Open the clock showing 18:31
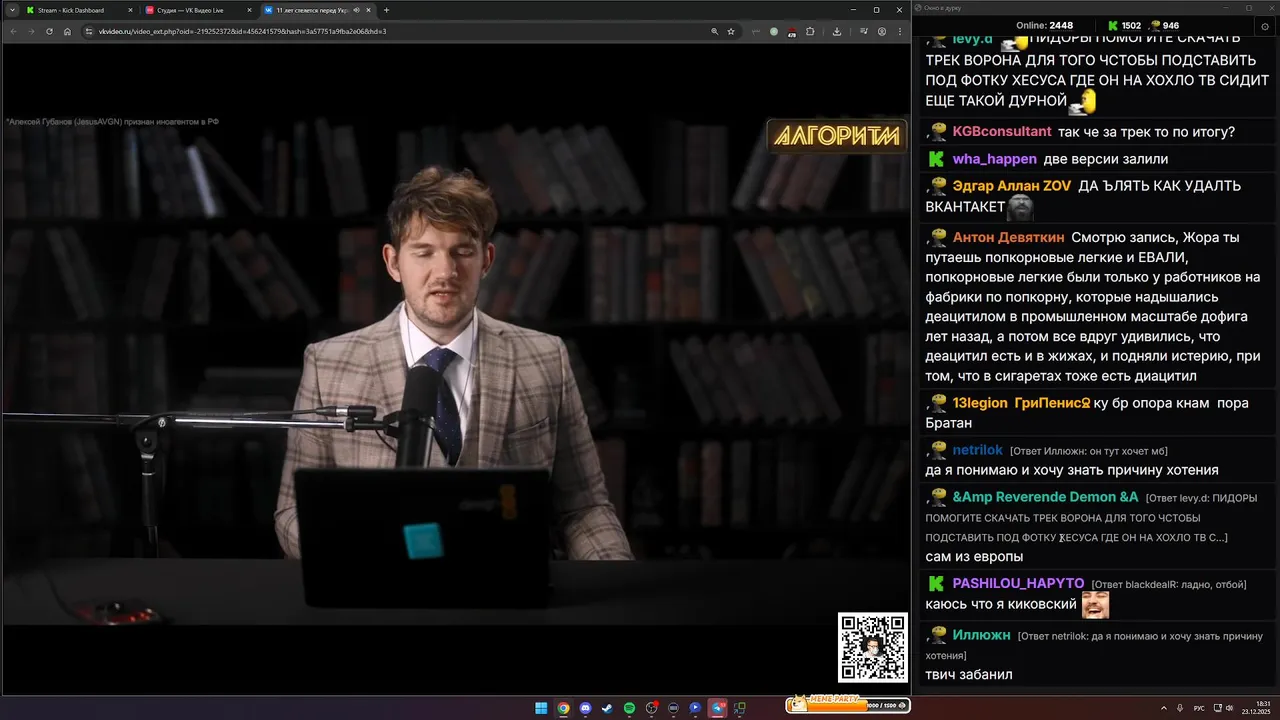This screenshot has height=720, width=1280. (x=1256, y=708)
